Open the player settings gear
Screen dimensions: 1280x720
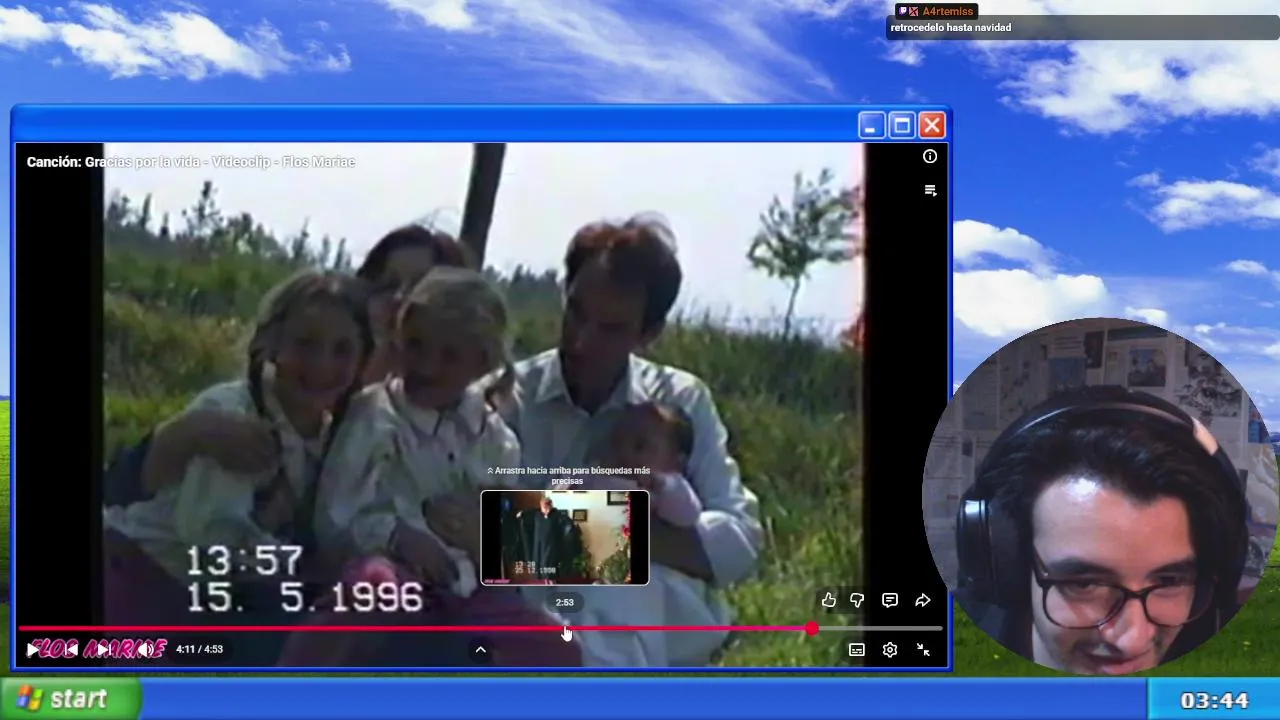[890, 650]
